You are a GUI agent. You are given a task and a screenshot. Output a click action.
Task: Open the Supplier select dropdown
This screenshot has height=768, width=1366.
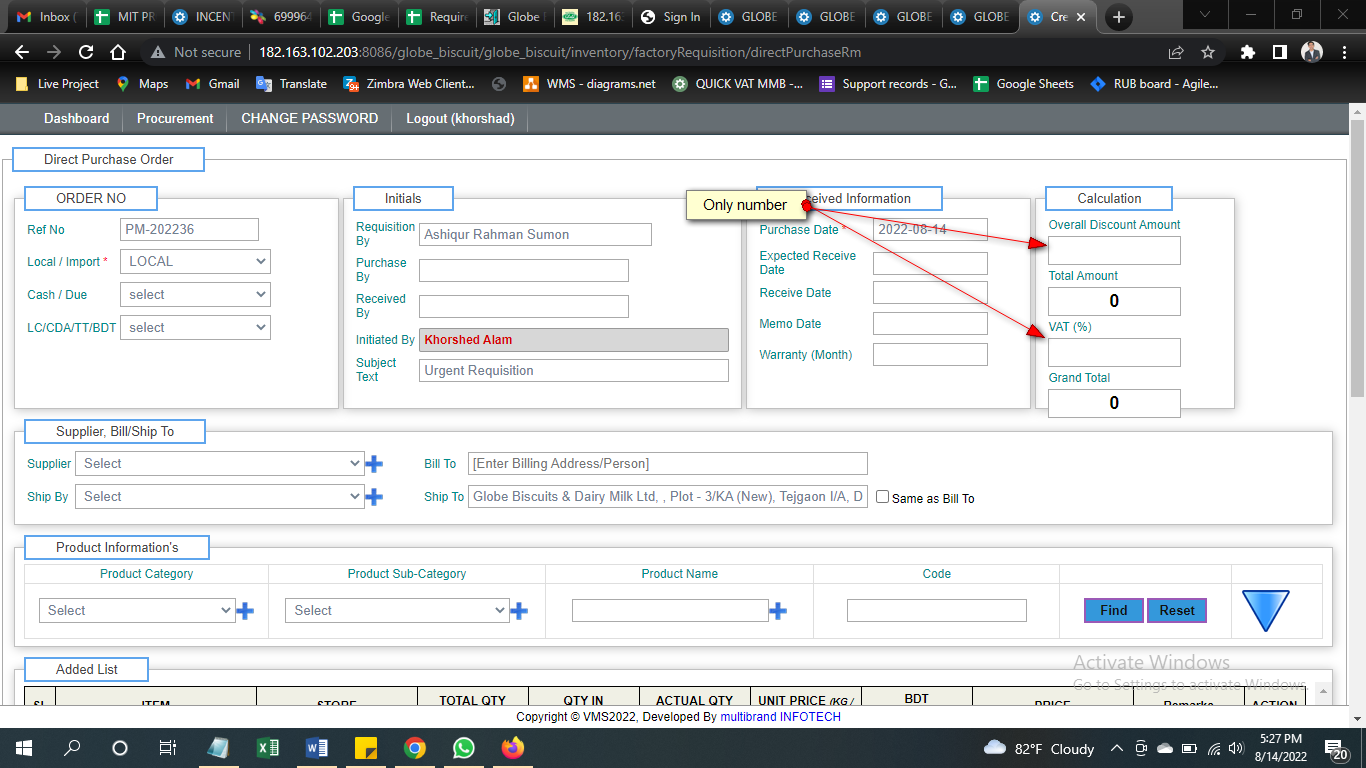click(x=220, y=464)
